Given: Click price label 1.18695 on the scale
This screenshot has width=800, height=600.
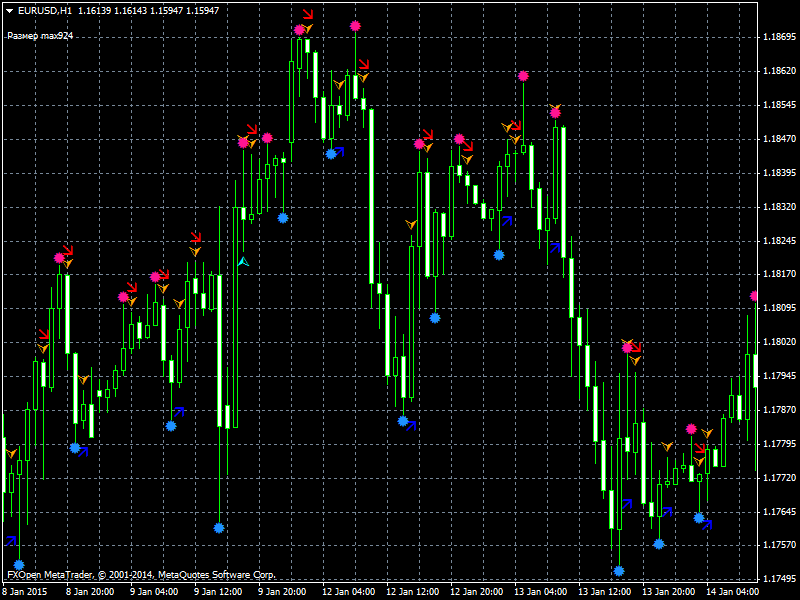Looking at the screenshot, I should coord(779,37).
